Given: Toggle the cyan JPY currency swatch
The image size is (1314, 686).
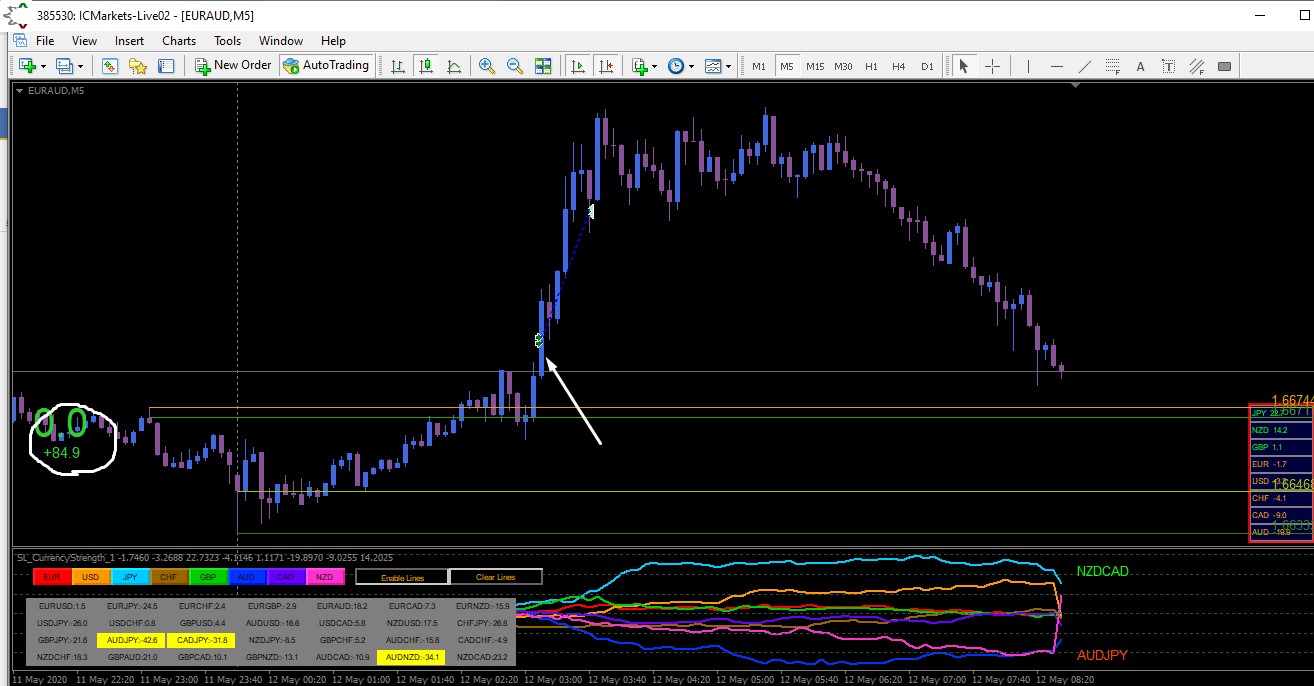Looking at the screenshot, I should pyautogui.click(x=130, y=577).
